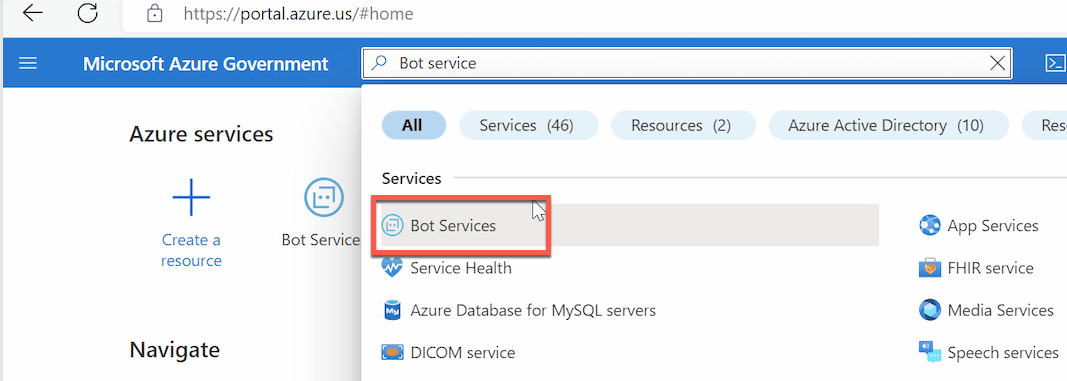Click the Bot Services result icon
This screenshot has height=381, width=1067.
[393, 225]
